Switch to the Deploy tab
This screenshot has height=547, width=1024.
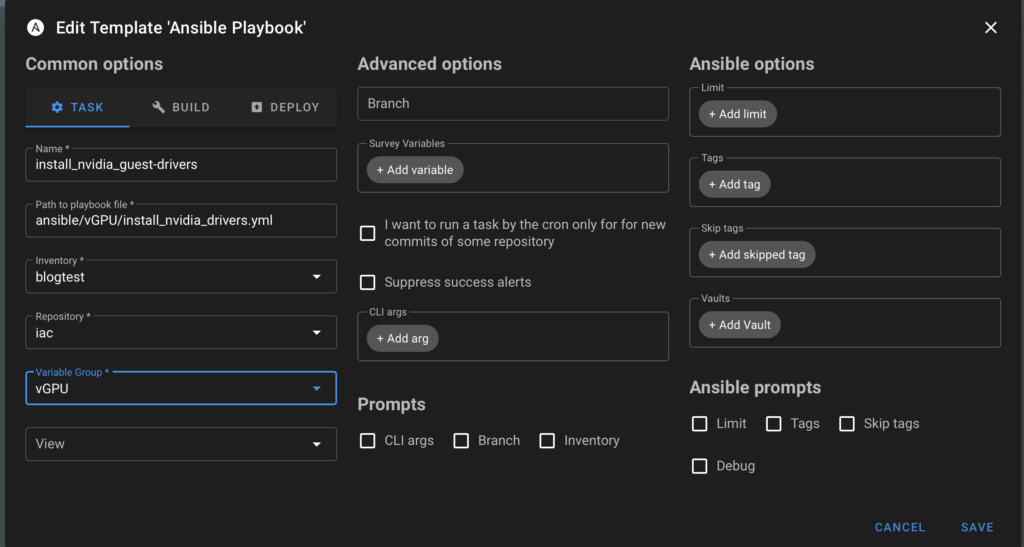pyautogui.click(x=285, y=107)
